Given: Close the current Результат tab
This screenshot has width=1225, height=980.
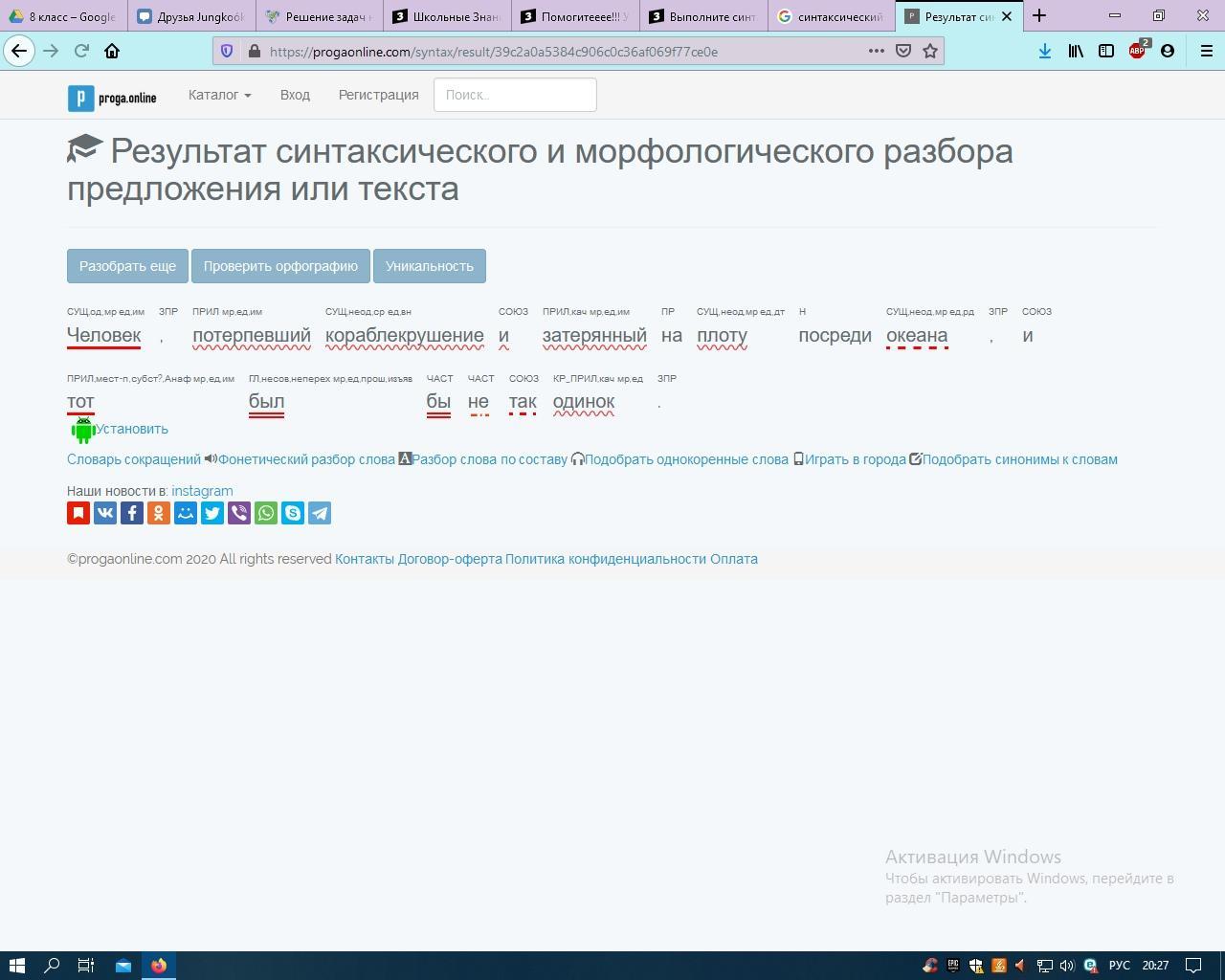Looking at the screenshot, I should pyautogui.click(x=1007, y=16).
